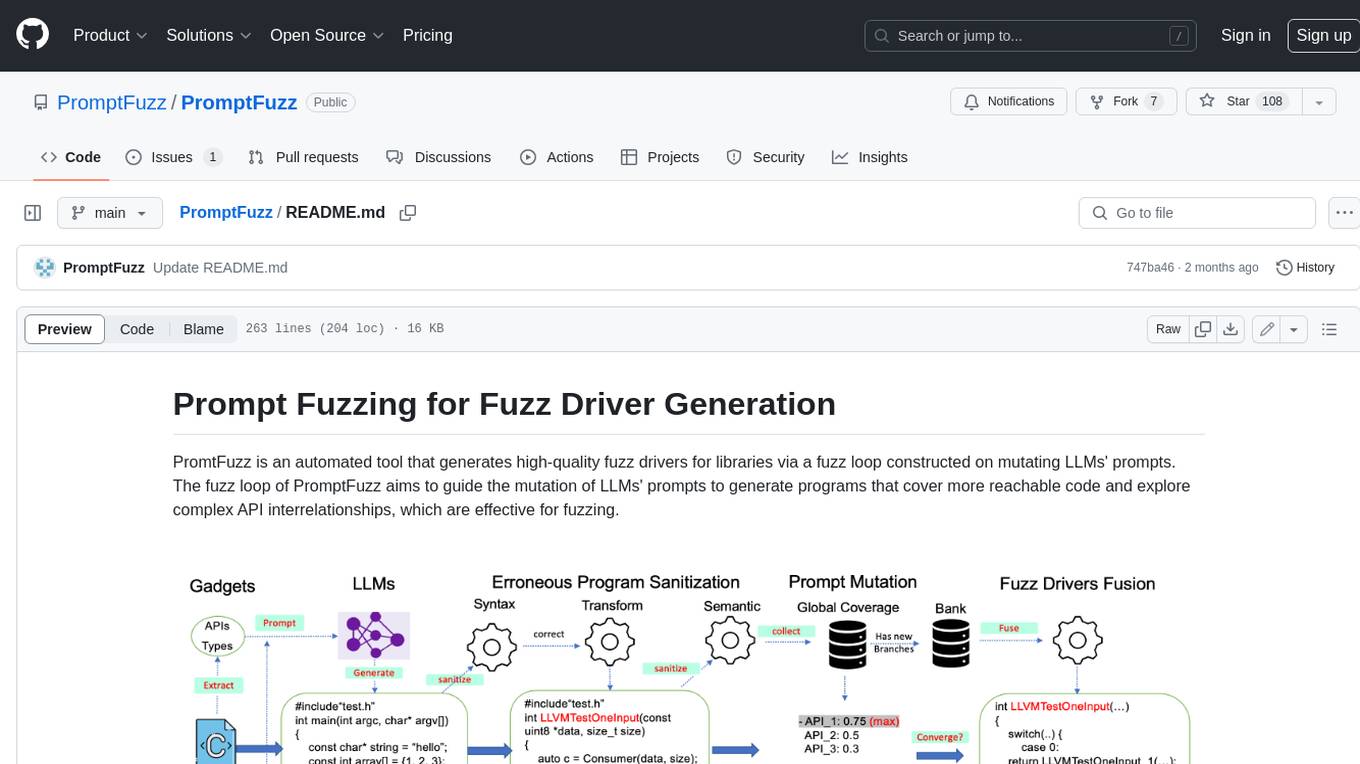Switch to the Discussions tab
Screen dimensions: 1360x764
click(x=439, y=157)
